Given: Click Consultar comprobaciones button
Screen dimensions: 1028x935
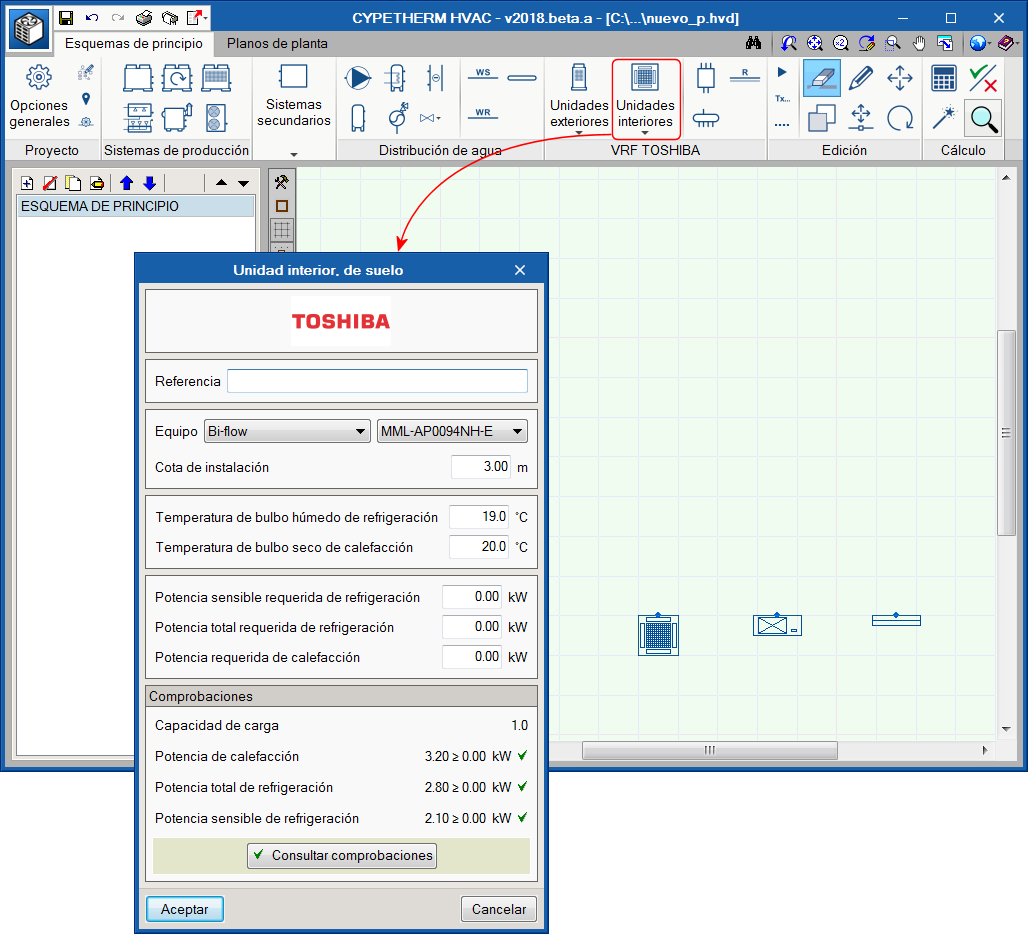Looking at the screenshot, I should (342, 855).
